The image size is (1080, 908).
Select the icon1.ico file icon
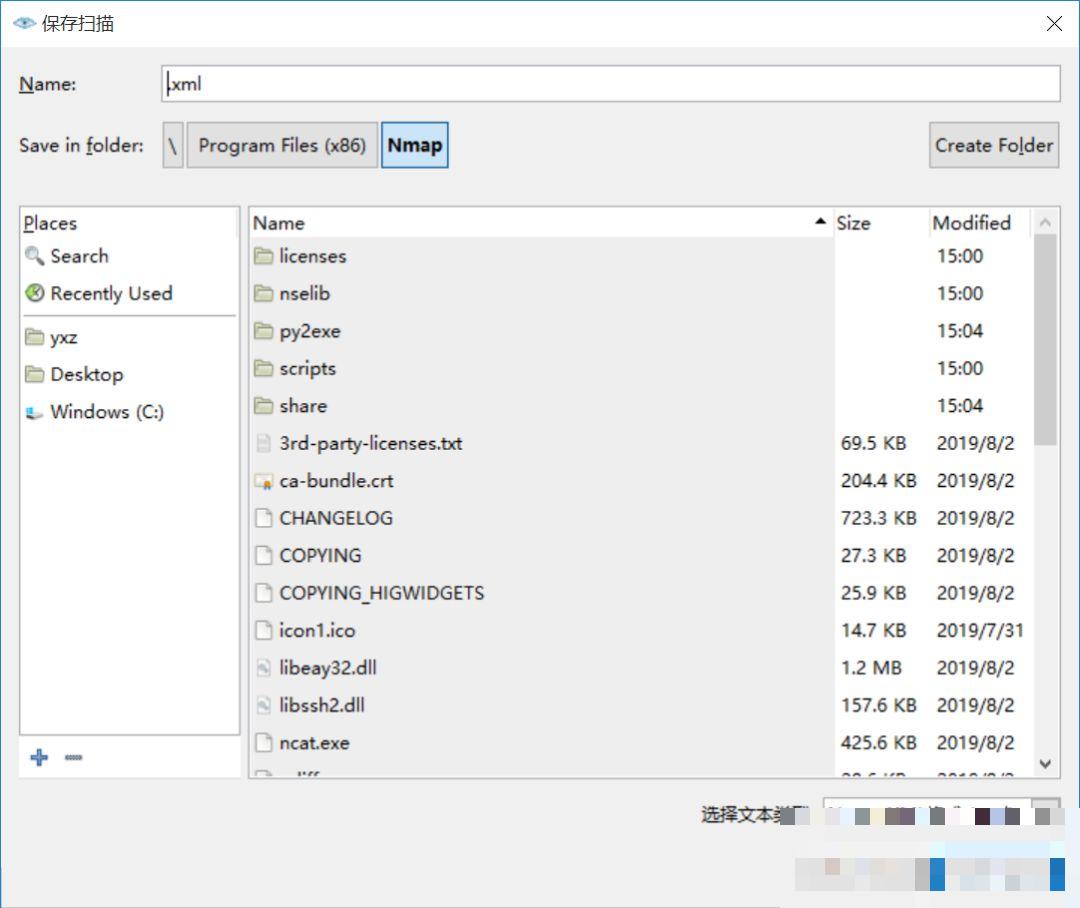point(263,630)
